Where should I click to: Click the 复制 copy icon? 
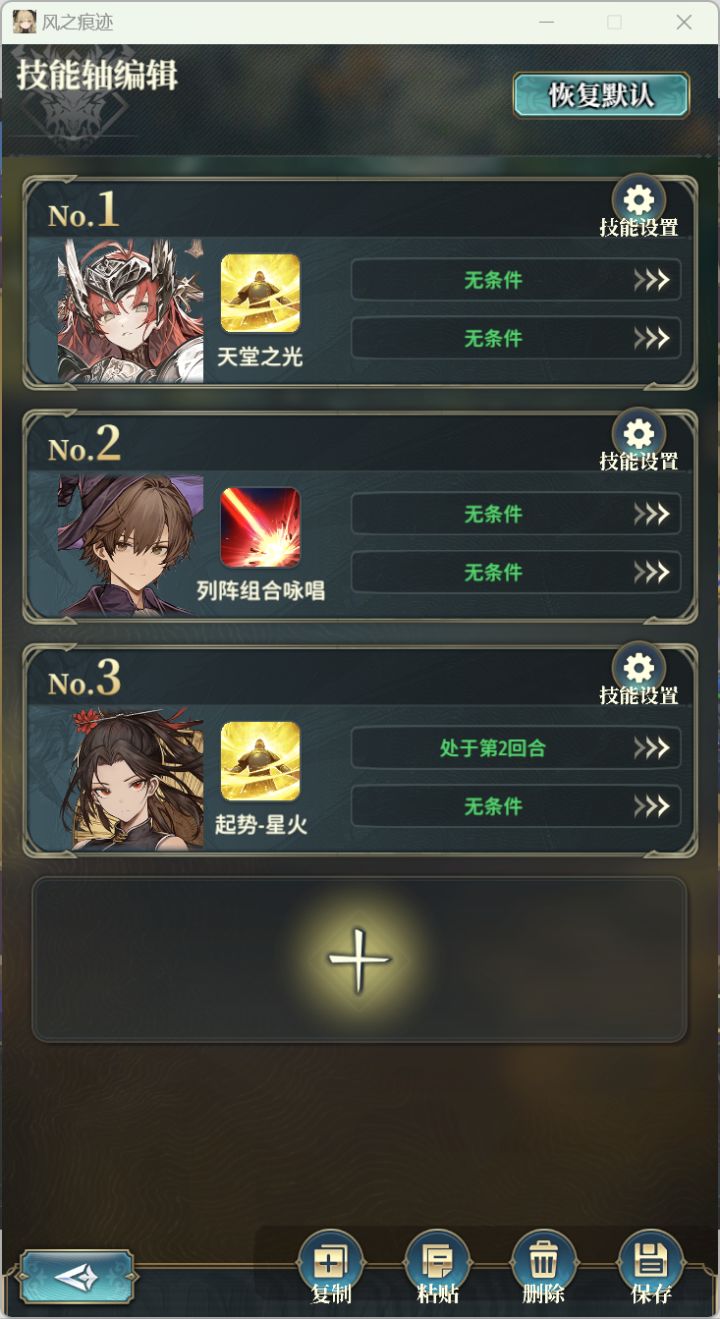(331, 1262)
